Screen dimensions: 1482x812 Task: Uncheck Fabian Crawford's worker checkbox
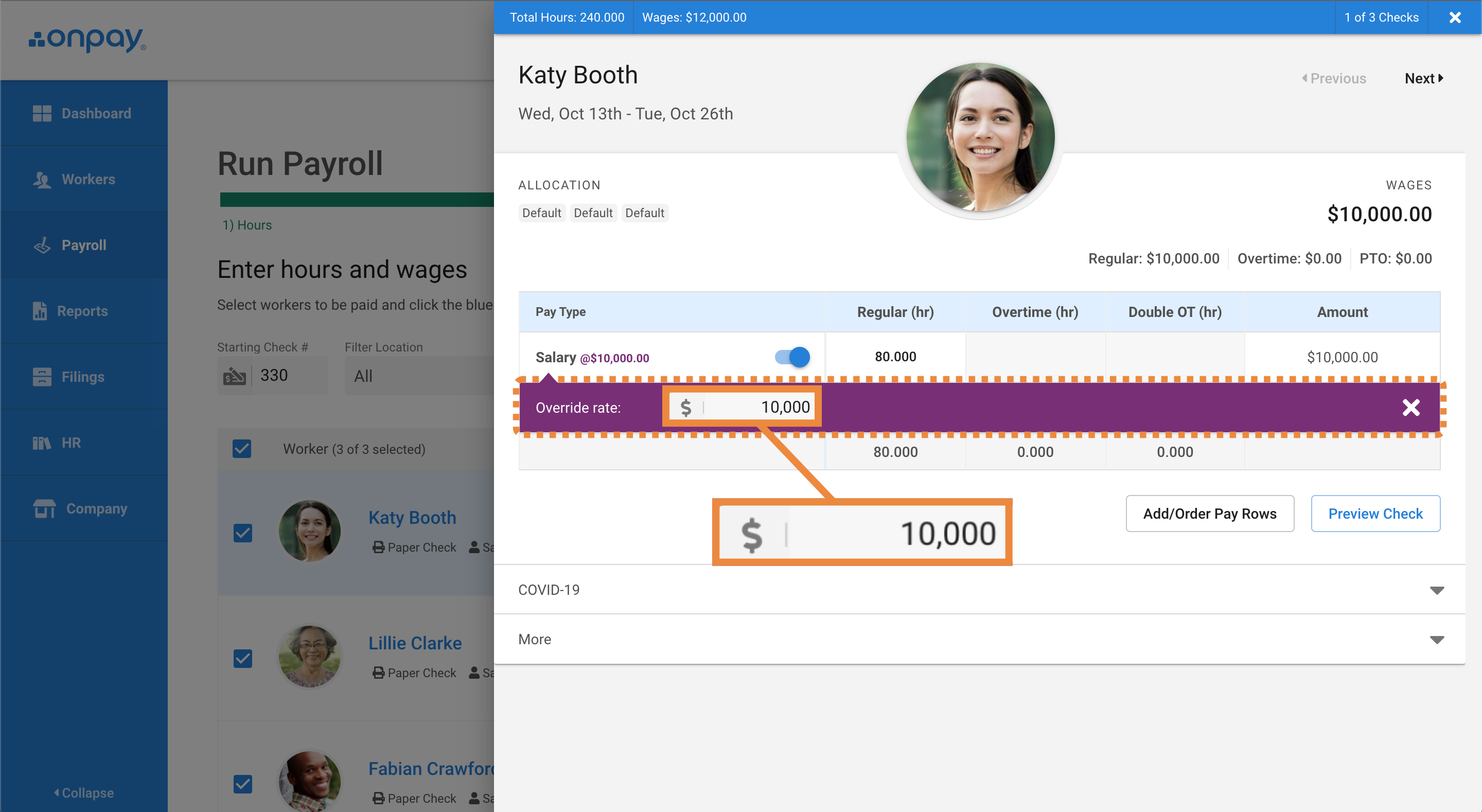click(x=243, y=784)
